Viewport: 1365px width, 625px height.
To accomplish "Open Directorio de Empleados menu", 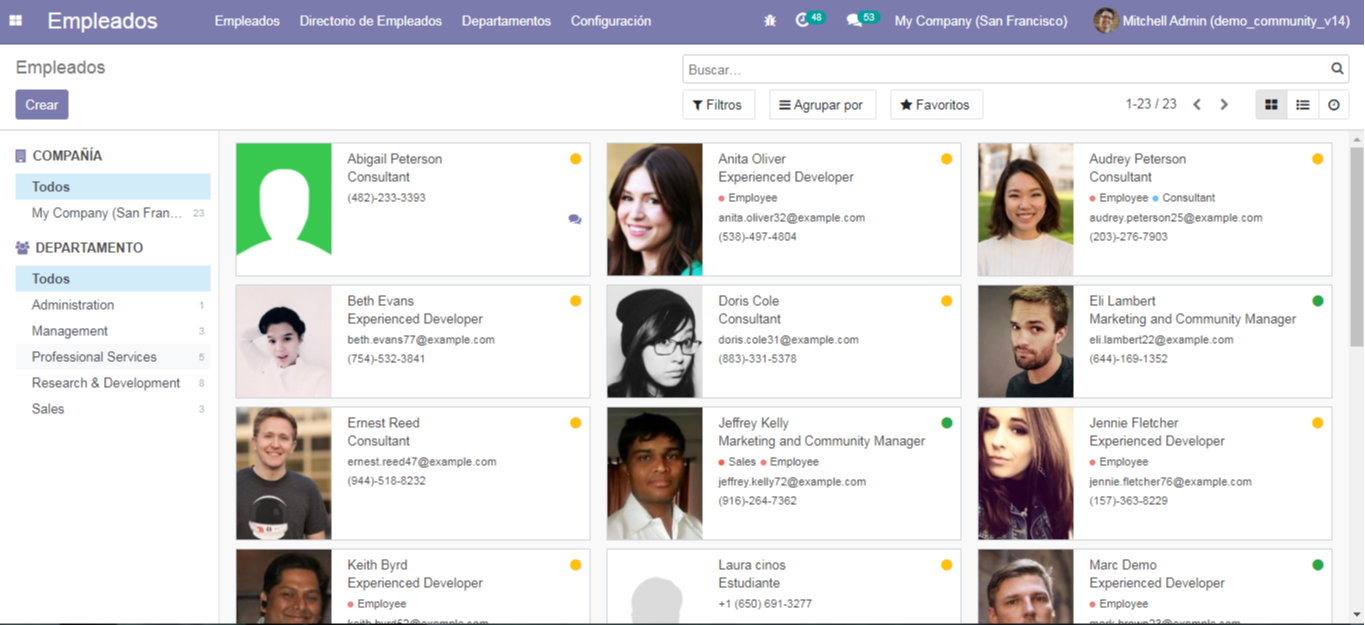I will point(371,21).
